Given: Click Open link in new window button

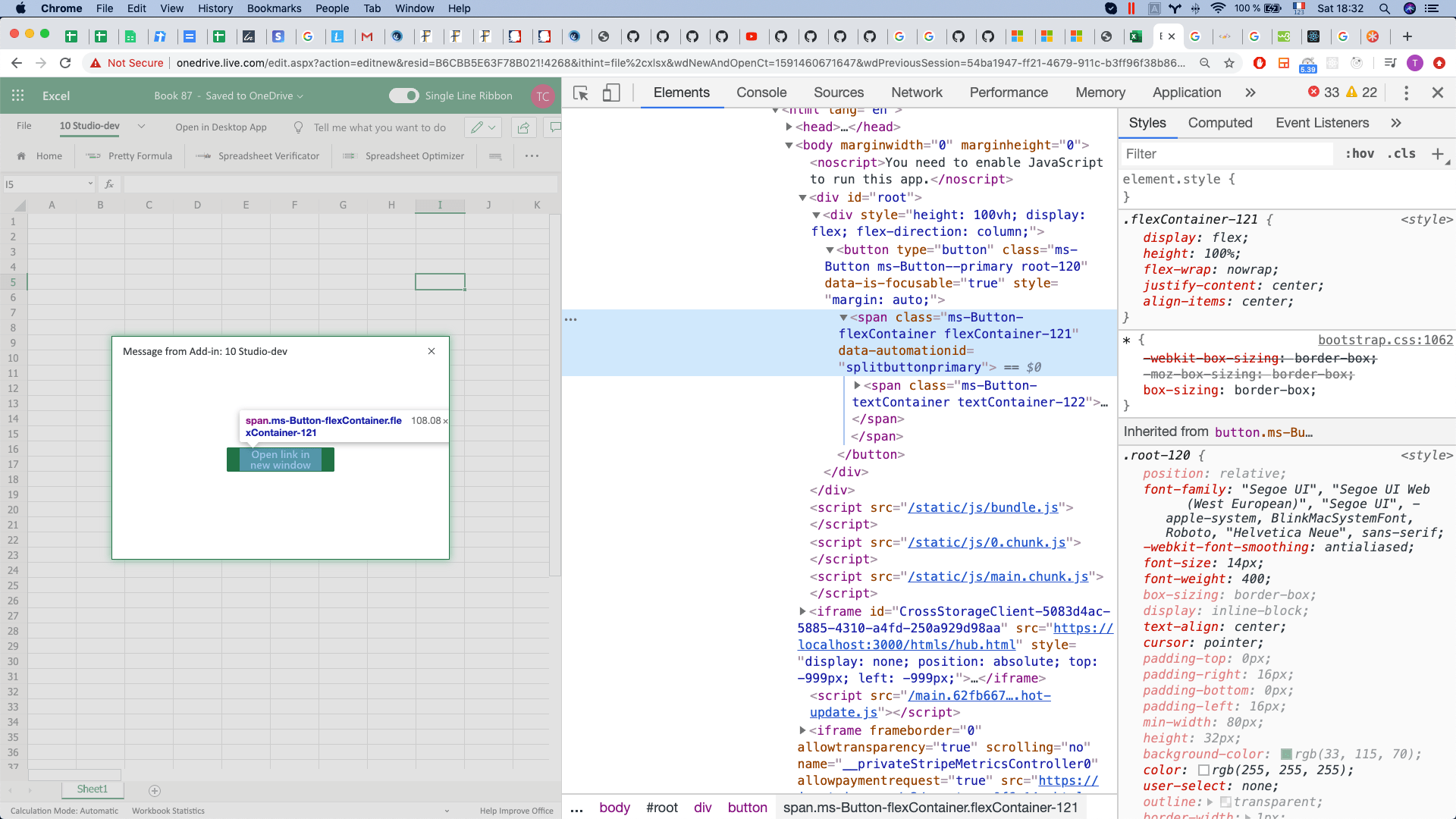Looking at the screenshot, I should click(x=281, y=460).
